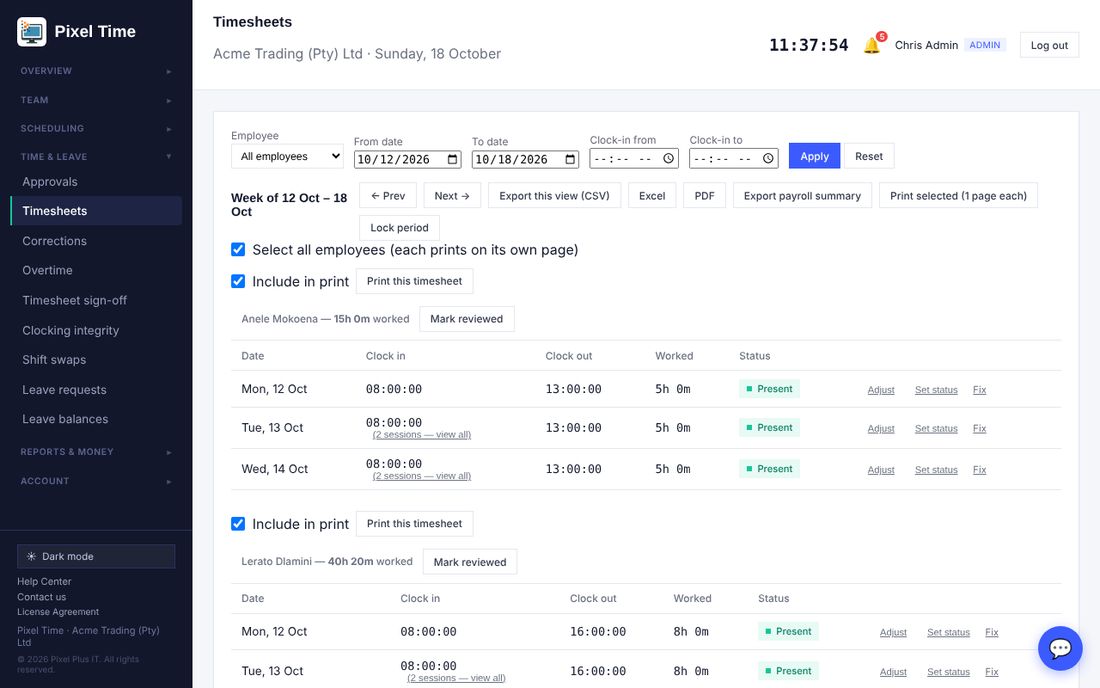View all sessions for Anele's Wed, 14 Oct
The width and height of the screenshot is (1100, 688).
coord(422,476)
